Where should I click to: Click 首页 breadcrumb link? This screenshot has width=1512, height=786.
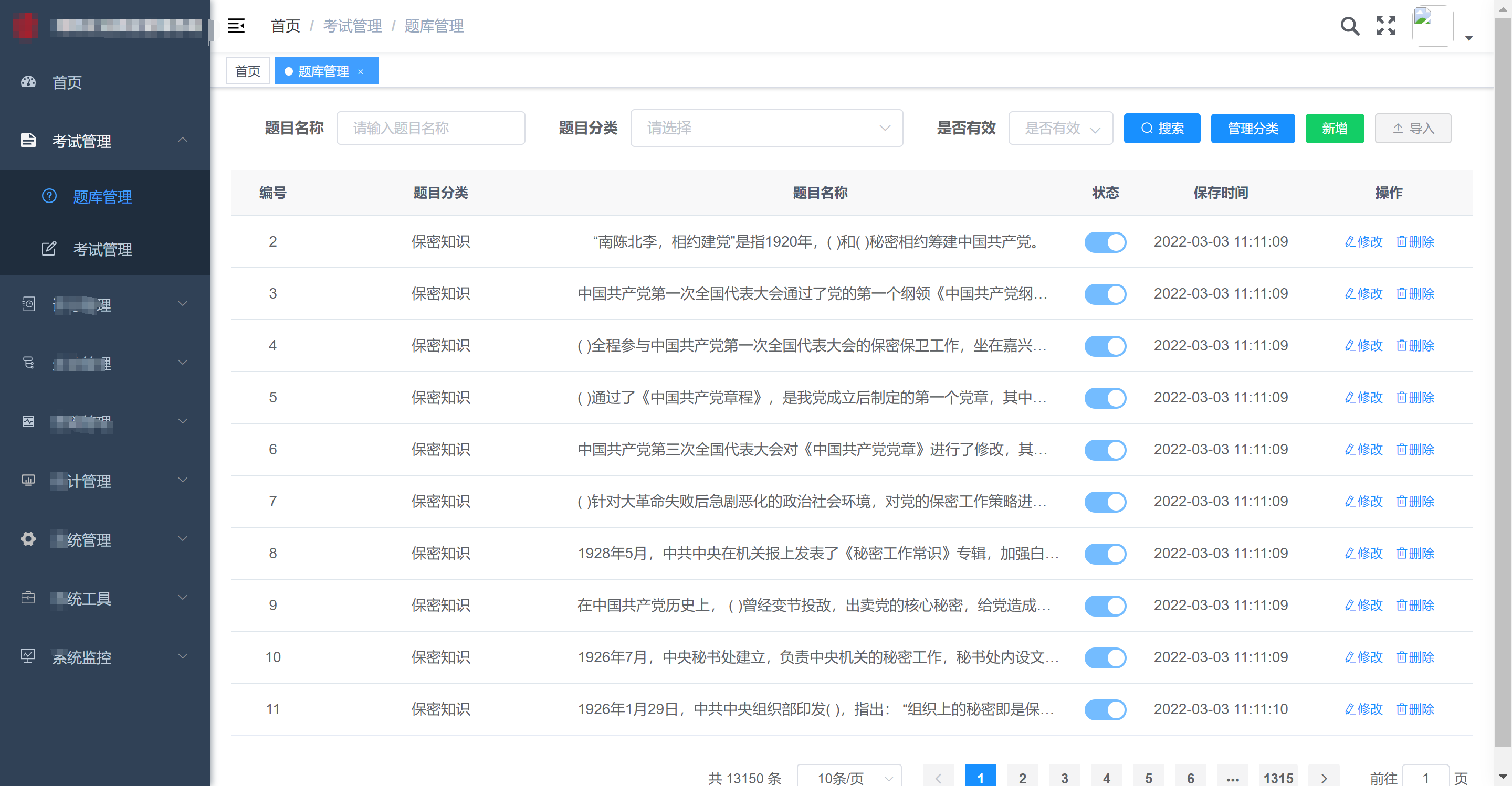pos(285,26)
